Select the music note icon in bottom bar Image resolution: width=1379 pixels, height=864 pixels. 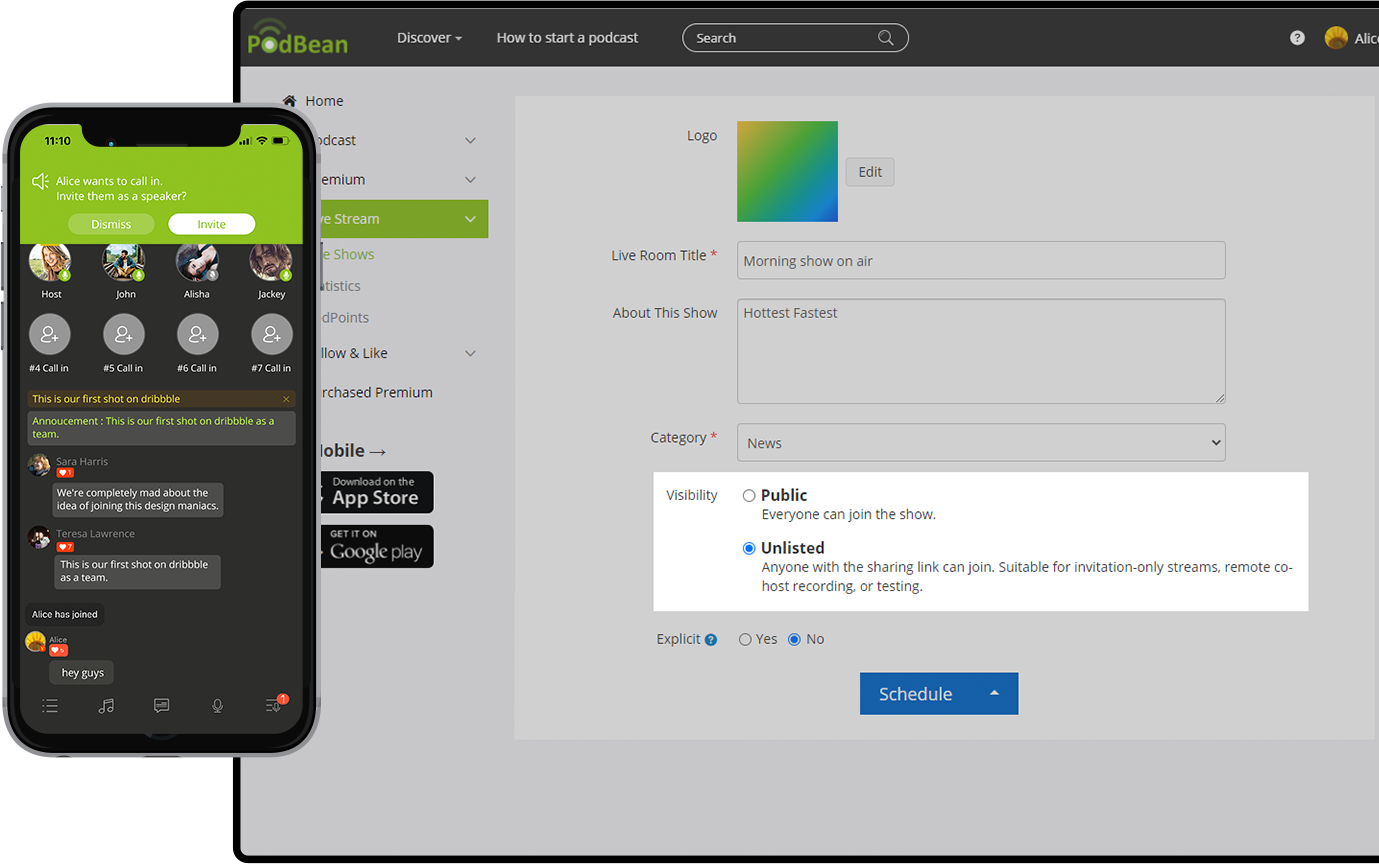(106, 705)
